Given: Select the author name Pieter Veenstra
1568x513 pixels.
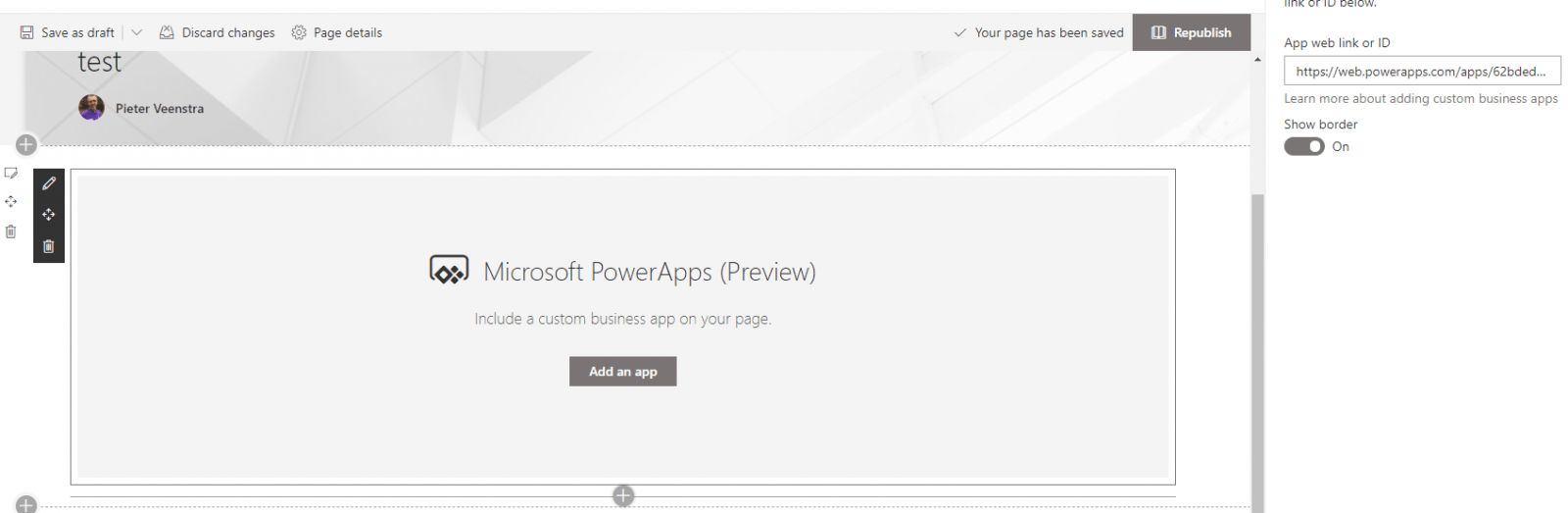Looking at the screenshot, I should click(x=160, y=109).
